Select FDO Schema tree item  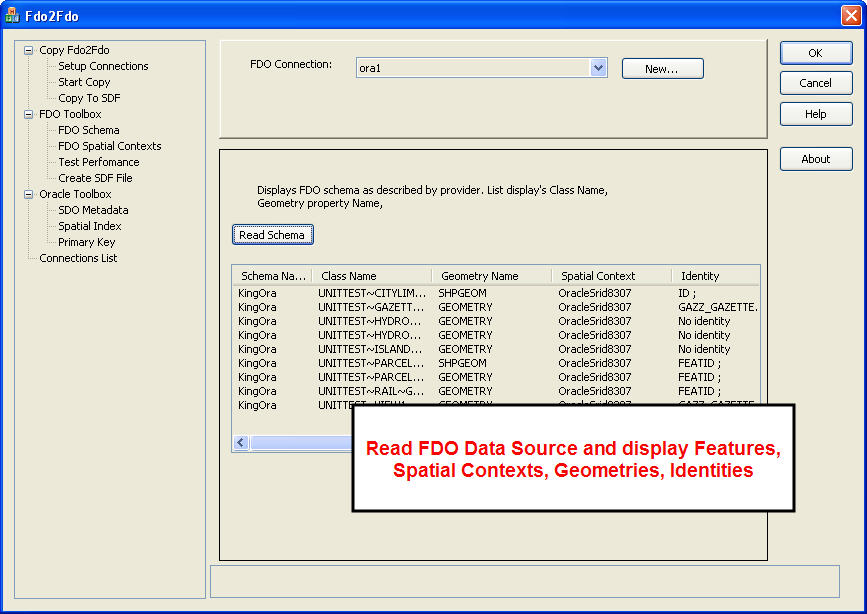pyautogui.click(x=88, y=131)
